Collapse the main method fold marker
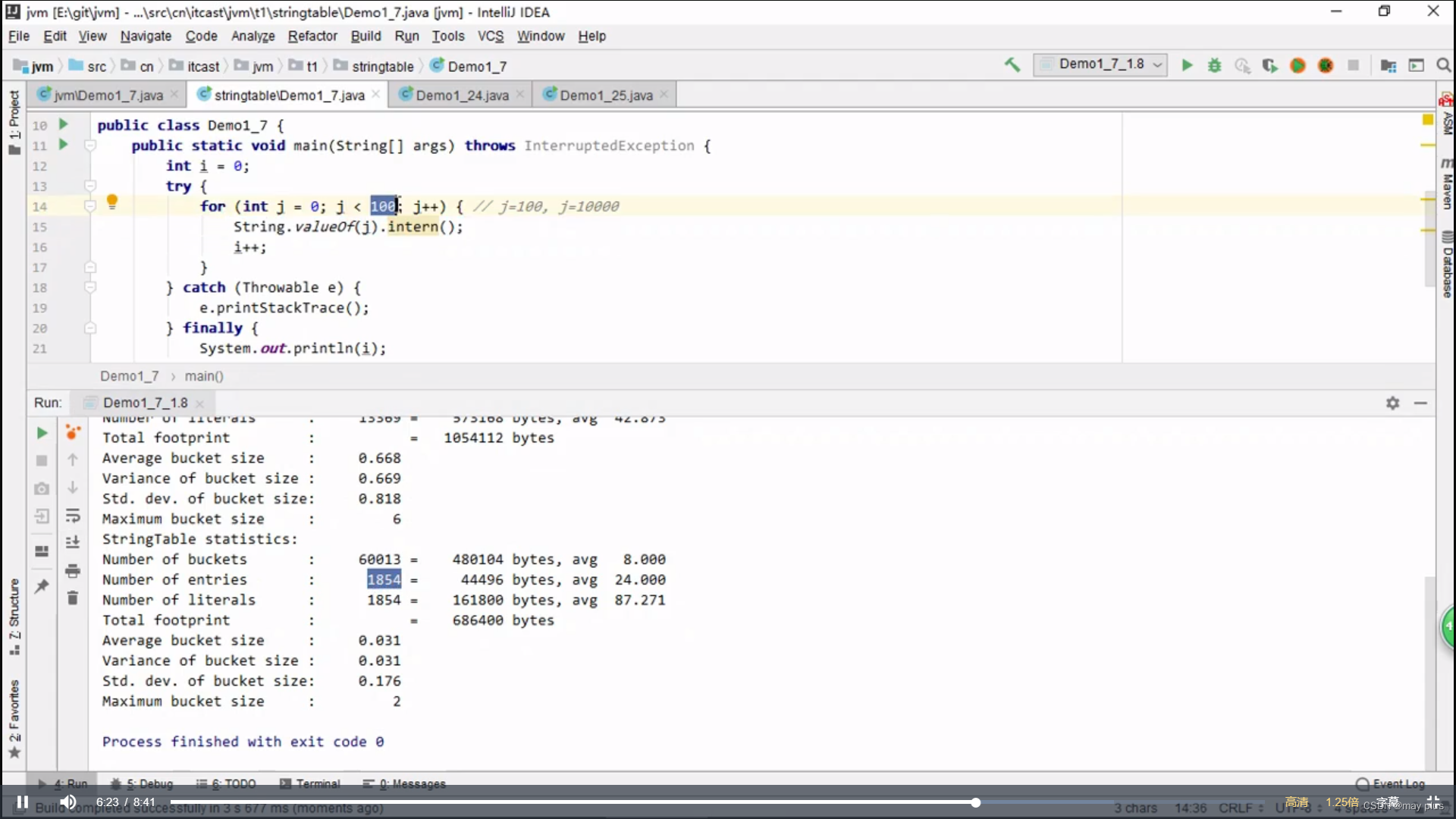1456x819 pixels. tap(90, 145)
